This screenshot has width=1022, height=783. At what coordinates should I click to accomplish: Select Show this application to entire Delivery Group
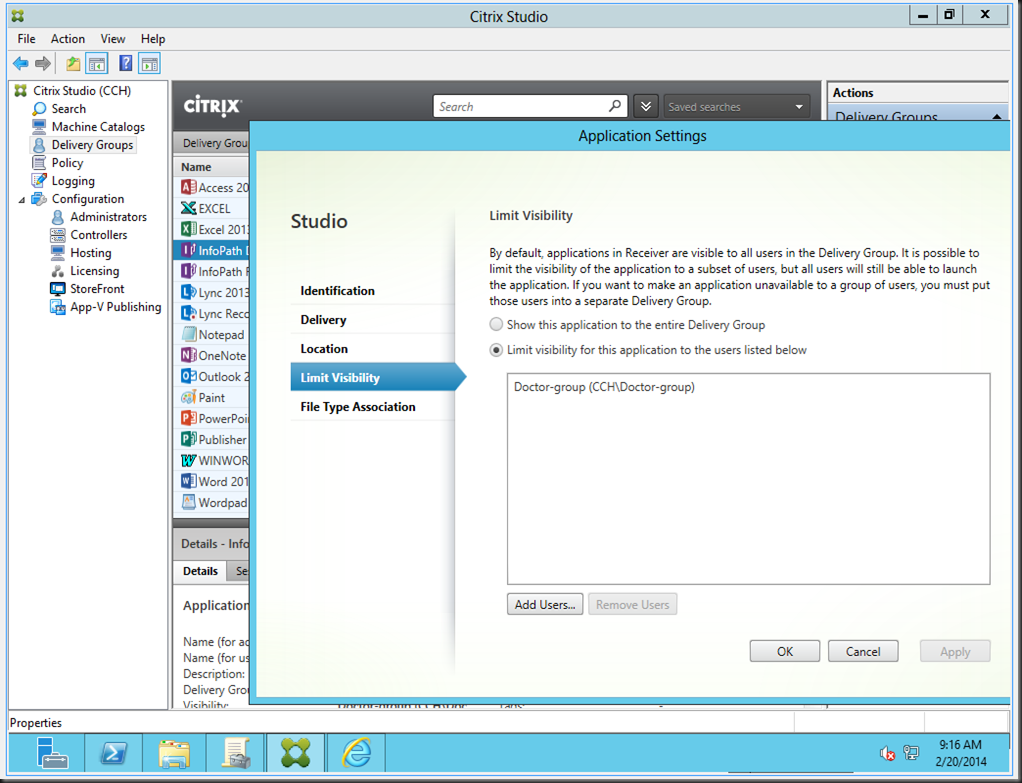click(497, 325)
